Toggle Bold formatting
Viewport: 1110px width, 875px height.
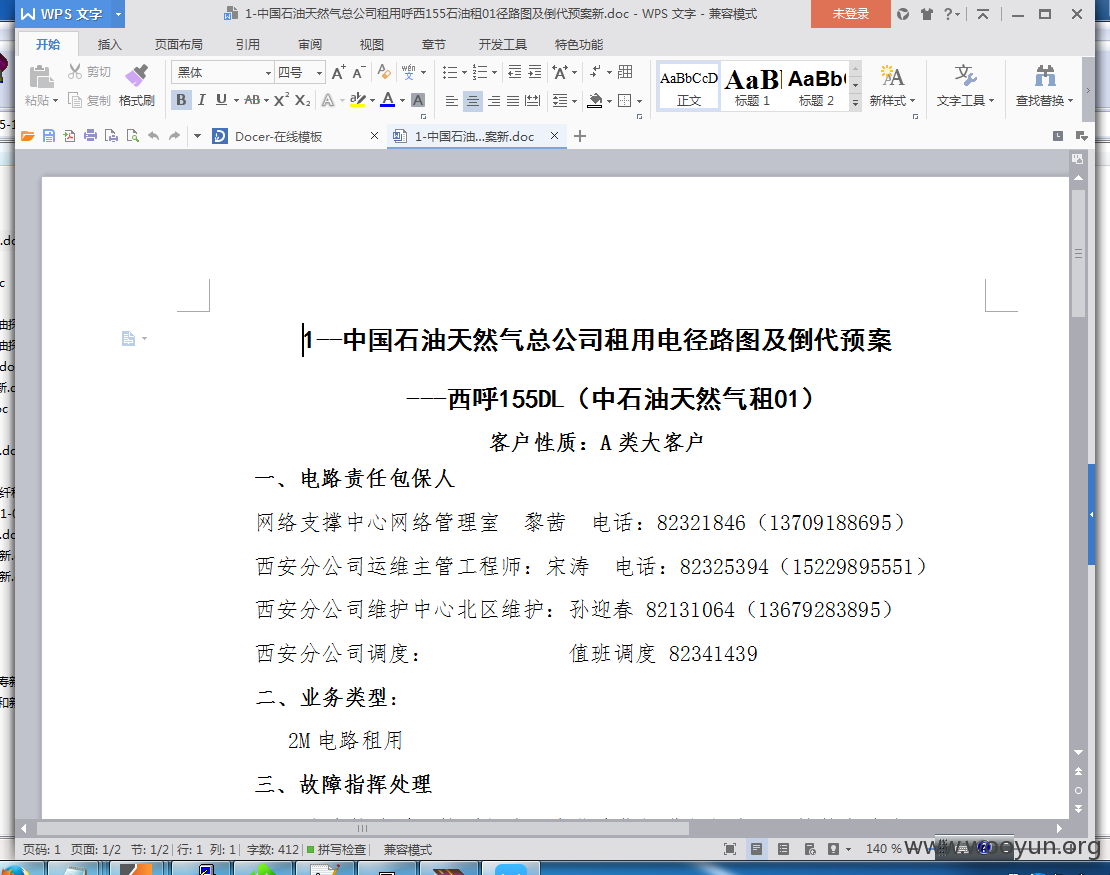[x=181, y=100]
